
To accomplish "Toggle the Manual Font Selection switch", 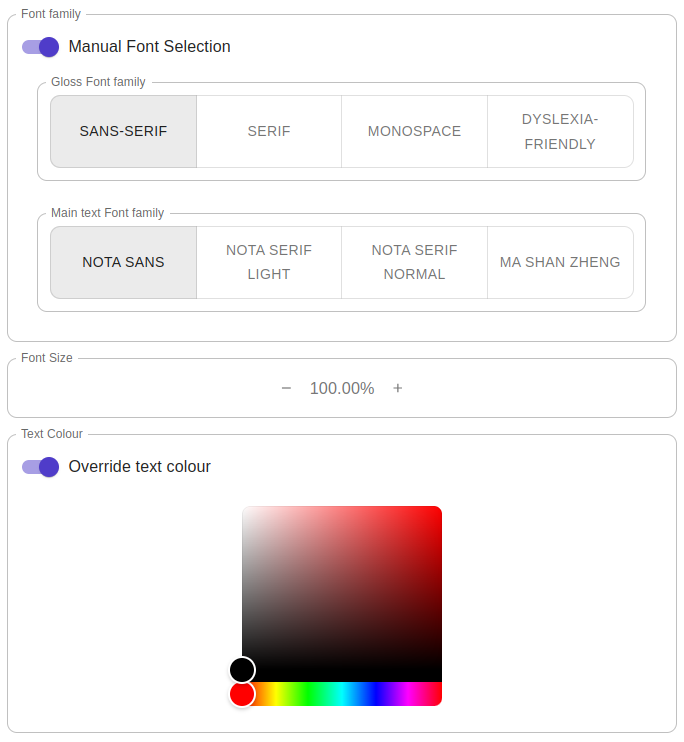I will click(40, 47).
